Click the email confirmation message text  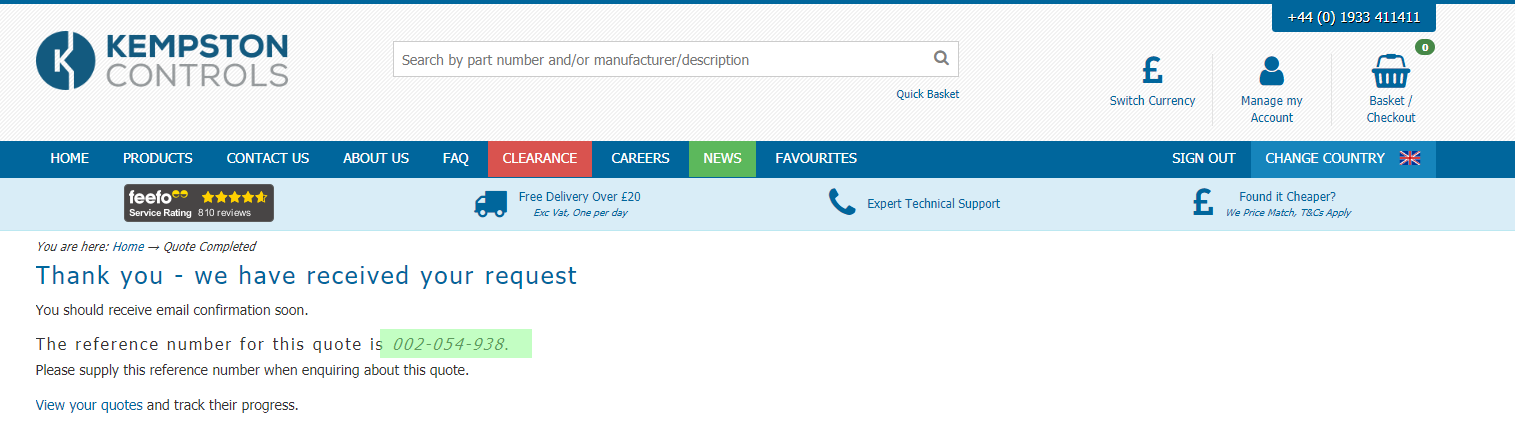click(x=172, y=310)
